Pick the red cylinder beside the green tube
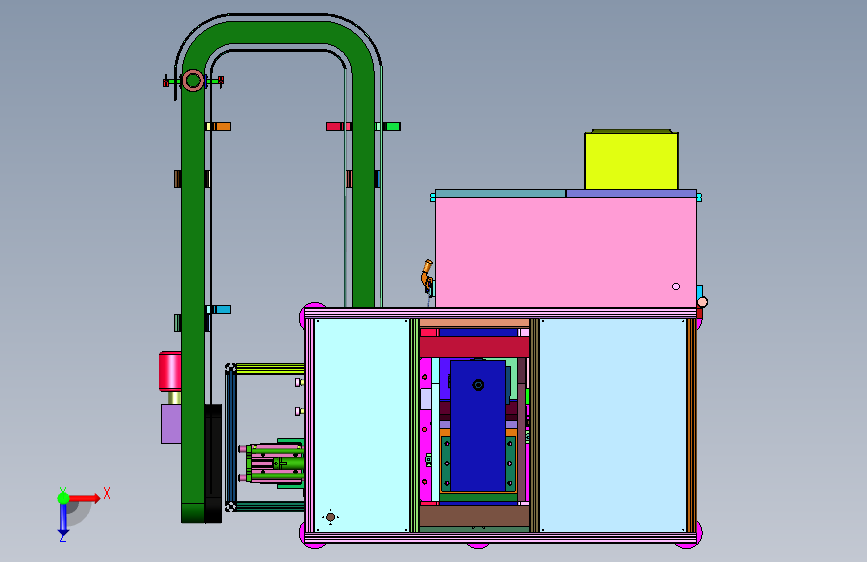Viewport: 867px width, 562px height. 170,371
